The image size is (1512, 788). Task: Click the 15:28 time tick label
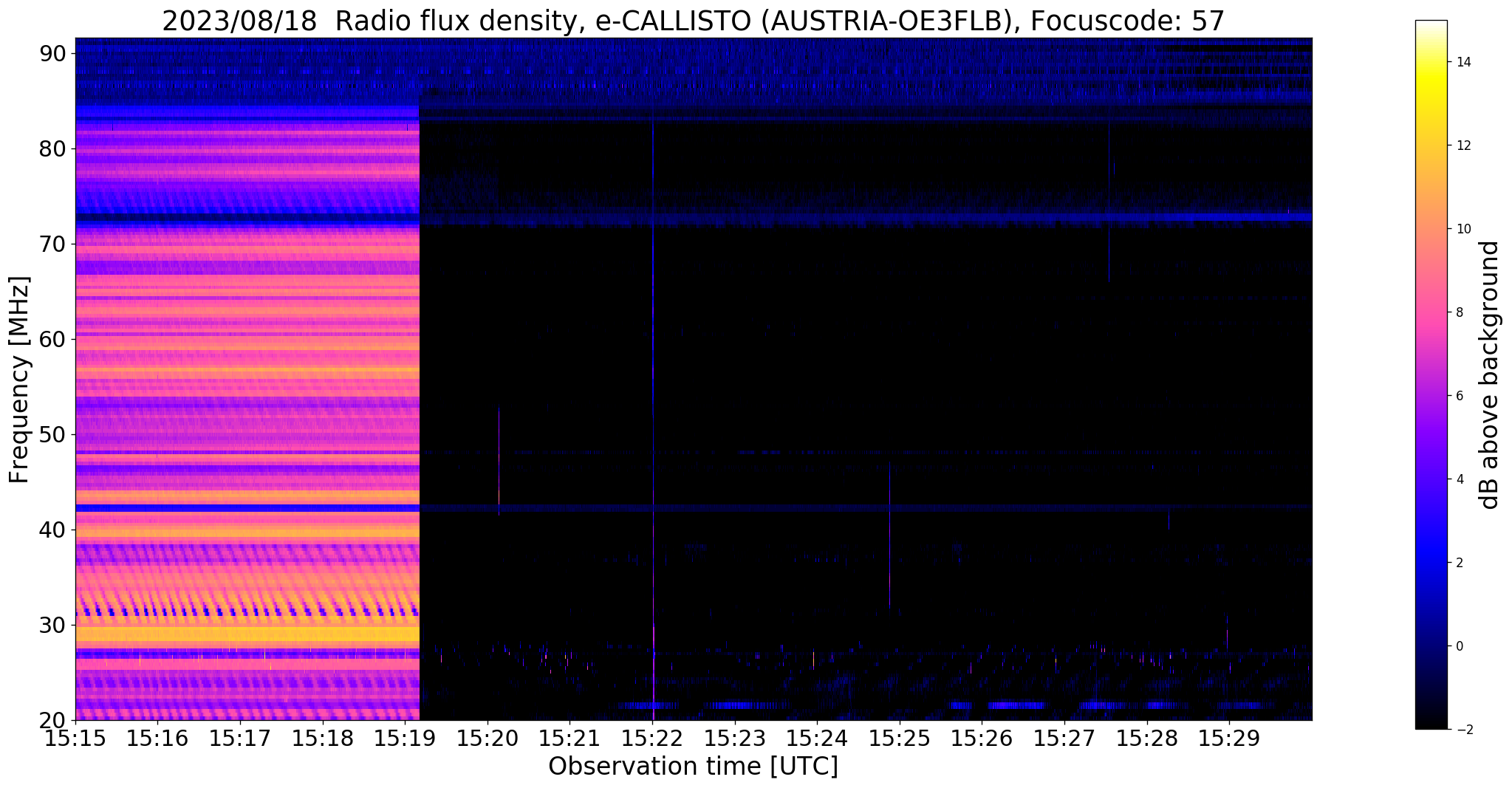point(1147,739)
